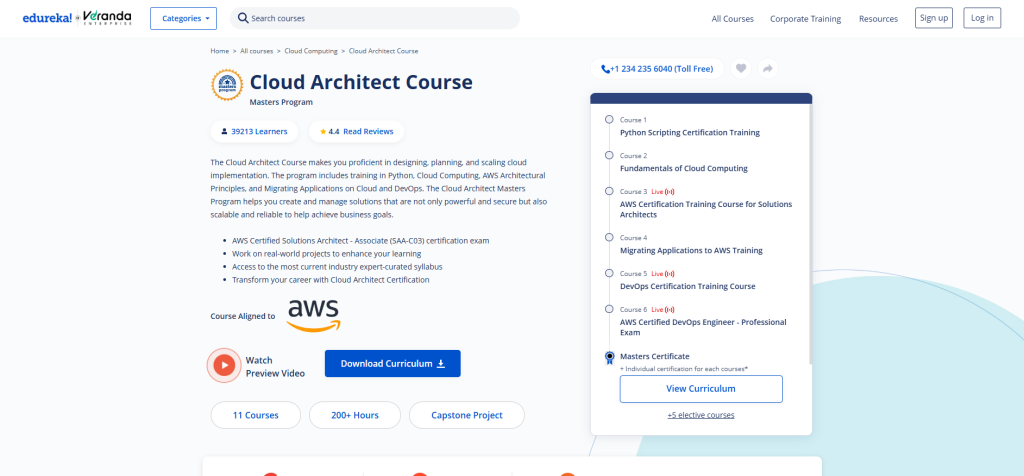Viewport: 1024px width, 476px height.
Task: Open the +5 elective courses link
Action: point(701,415)
